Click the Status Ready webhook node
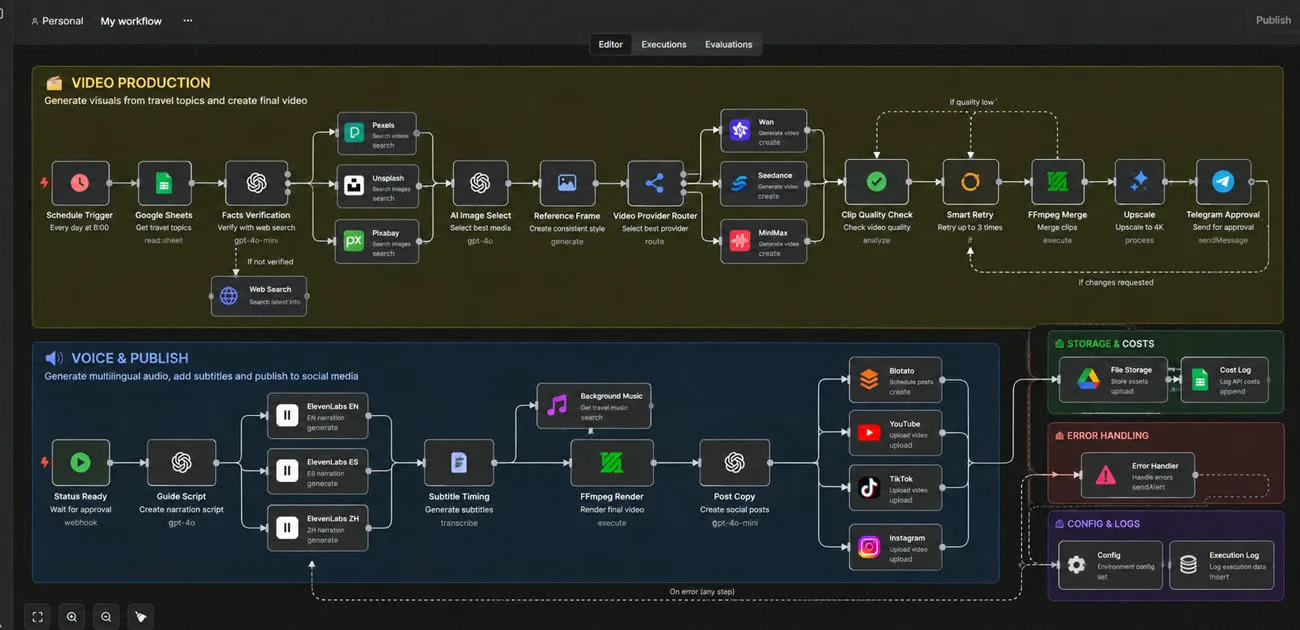Viewport: 1300px width, 630px height. pos(80,462)
